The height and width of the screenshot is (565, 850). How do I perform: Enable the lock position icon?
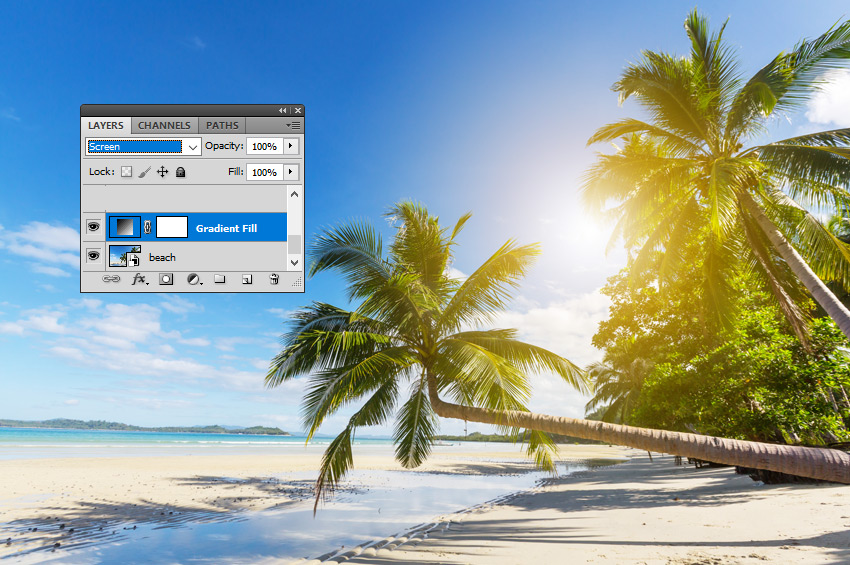162,172
